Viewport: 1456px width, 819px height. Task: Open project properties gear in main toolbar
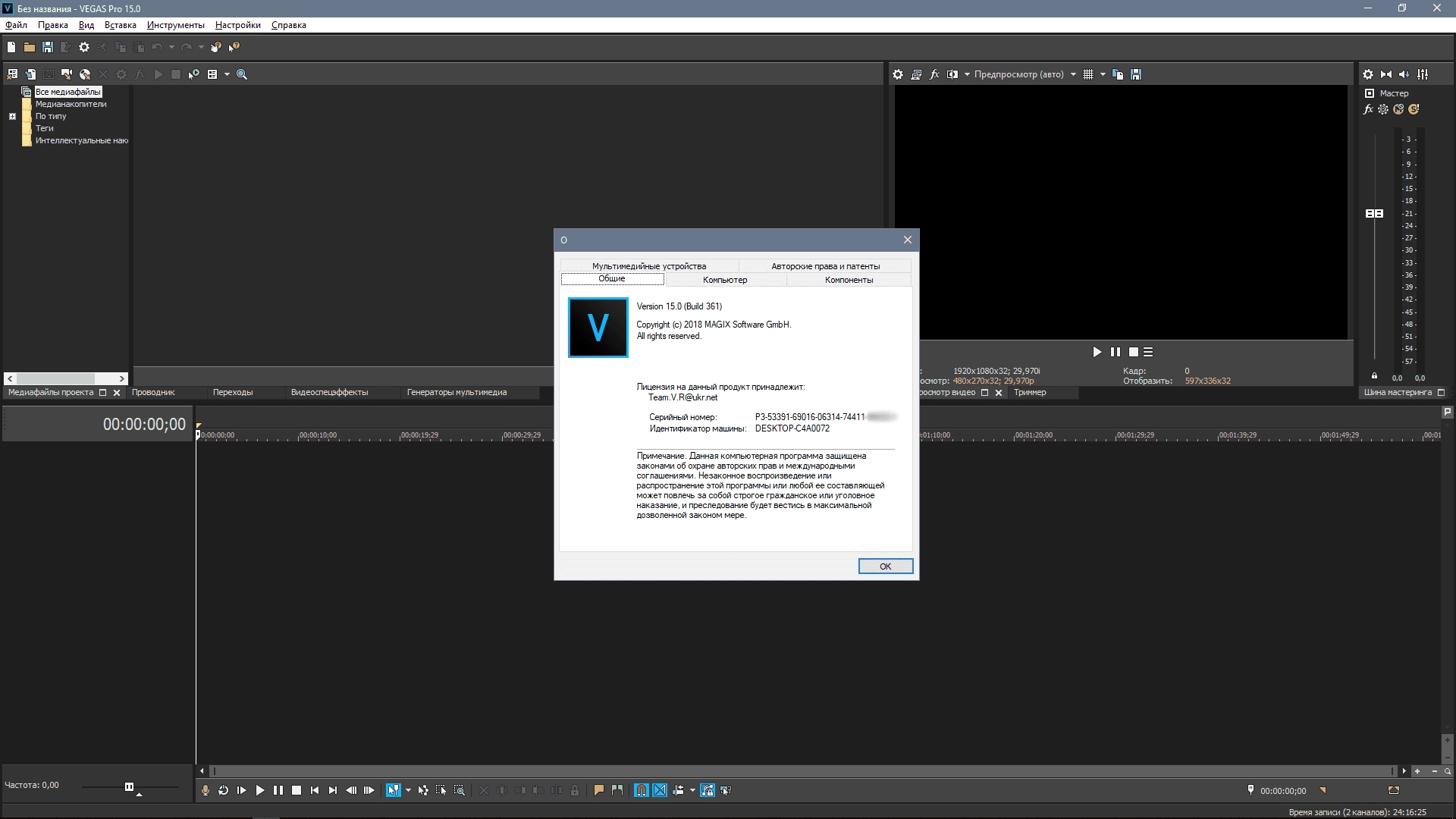pos(84,47)
